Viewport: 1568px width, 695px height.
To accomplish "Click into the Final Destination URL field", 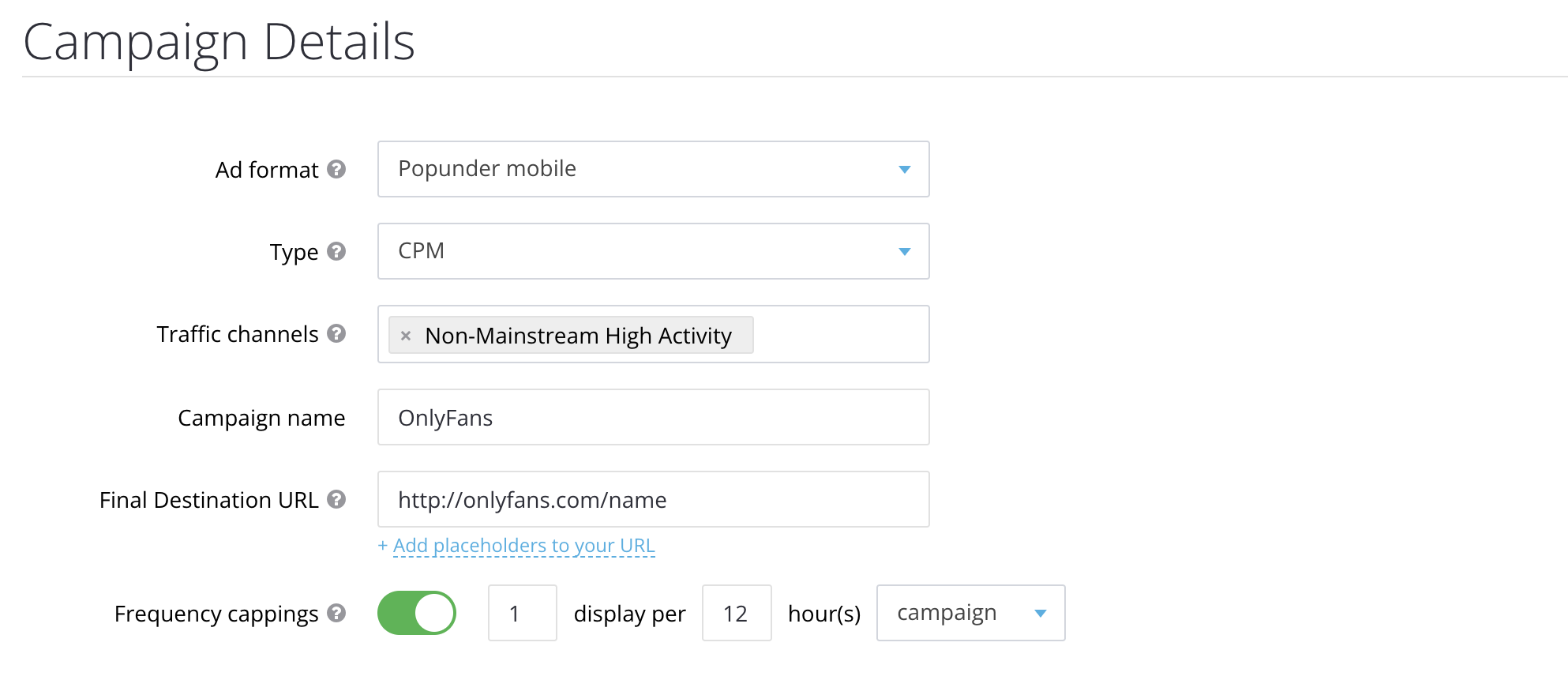I will [653, 500].
